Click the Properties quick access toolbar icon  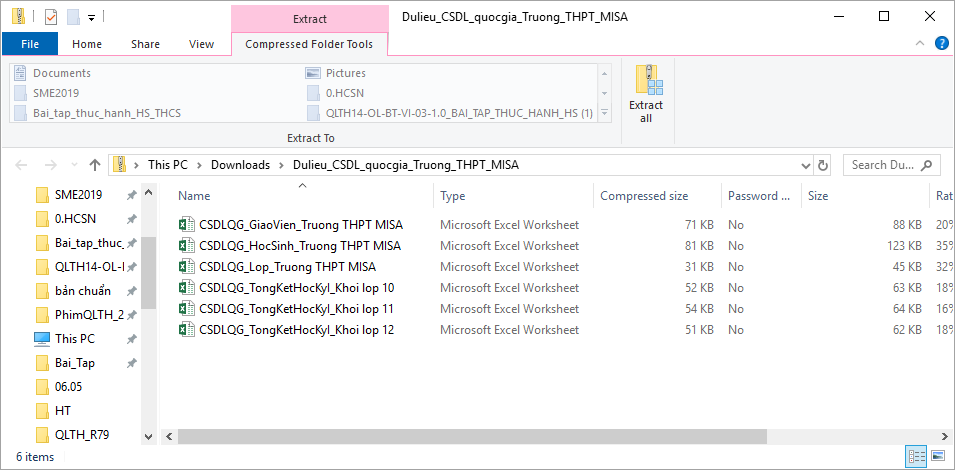[x=51, y=17]
